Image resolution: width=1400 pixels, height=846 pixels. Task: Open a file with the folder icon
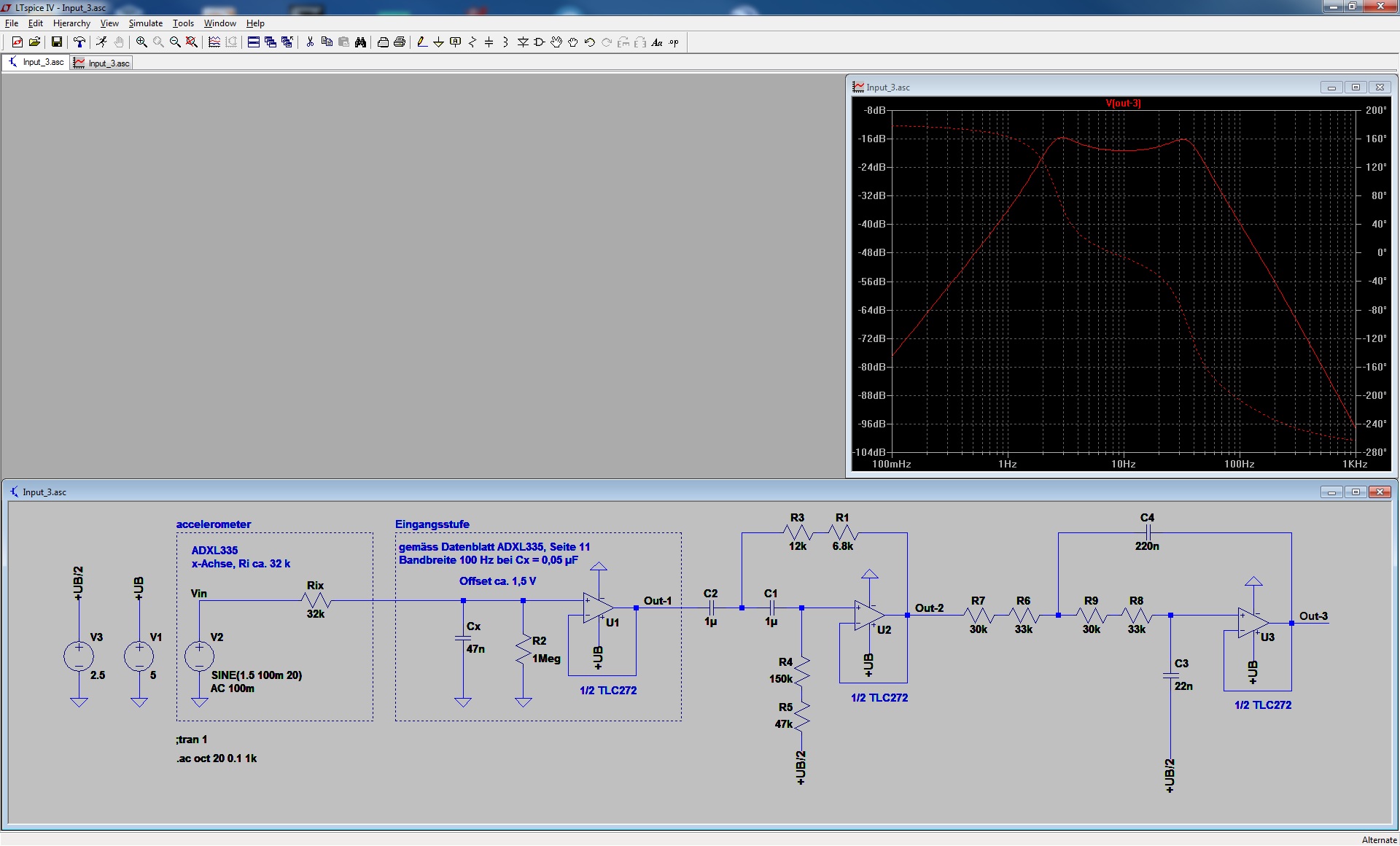pyautogui.click(x=34, y=42)
